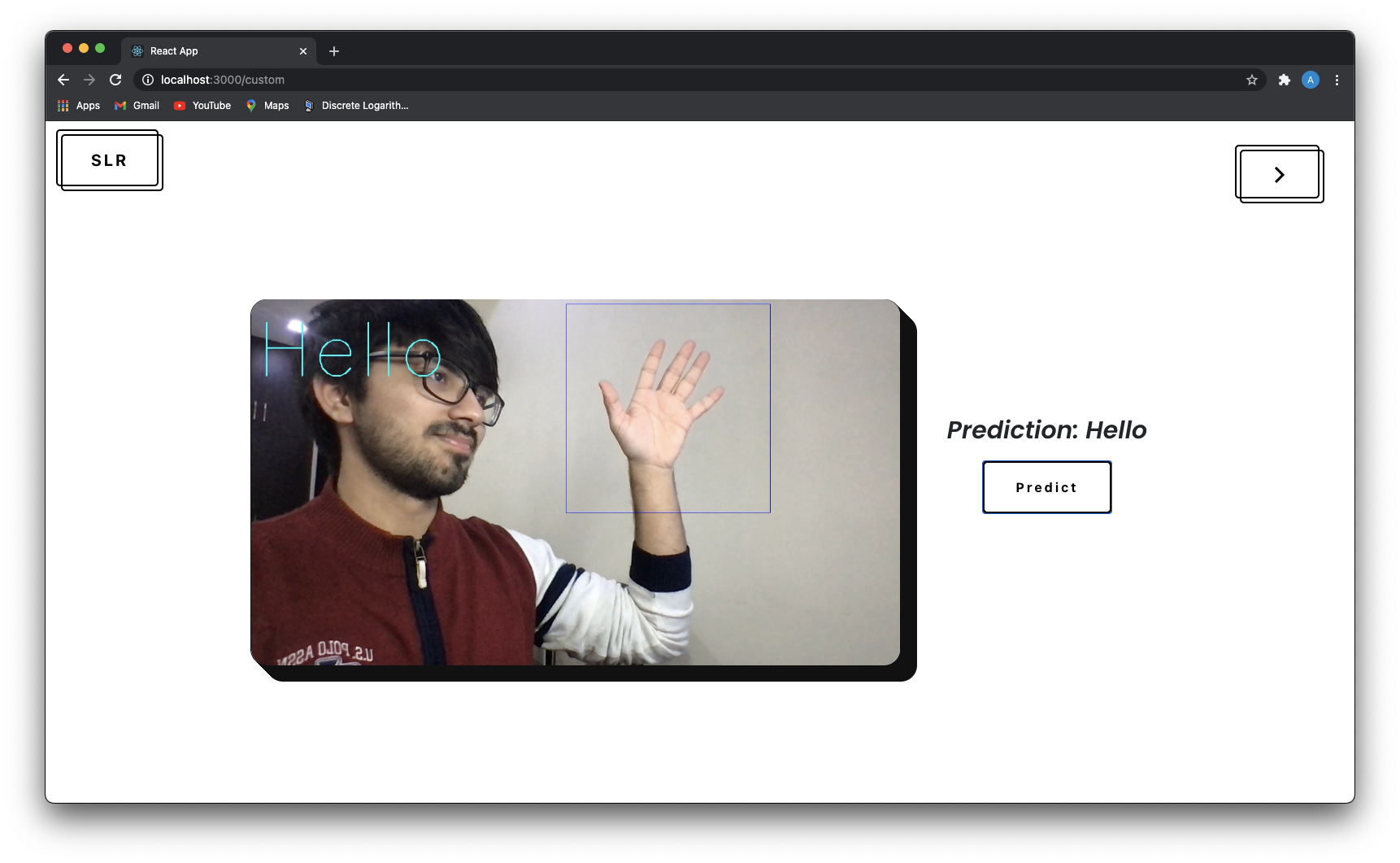Open the Chrome profile avatar
Screen dimensions: 1400x863
[x=1311, y=80]
